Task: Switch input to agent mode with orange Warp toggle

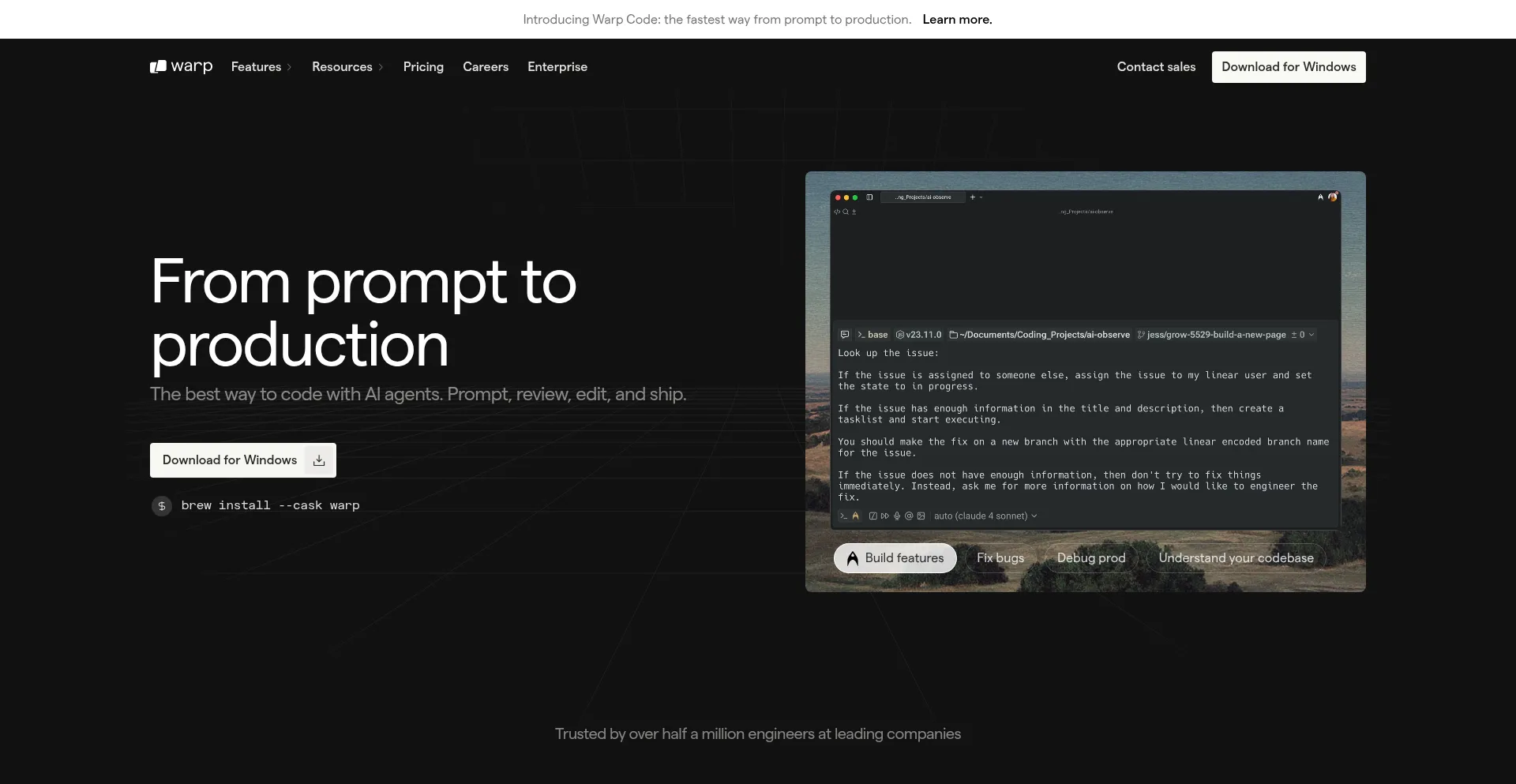Action: click(855, 516)
